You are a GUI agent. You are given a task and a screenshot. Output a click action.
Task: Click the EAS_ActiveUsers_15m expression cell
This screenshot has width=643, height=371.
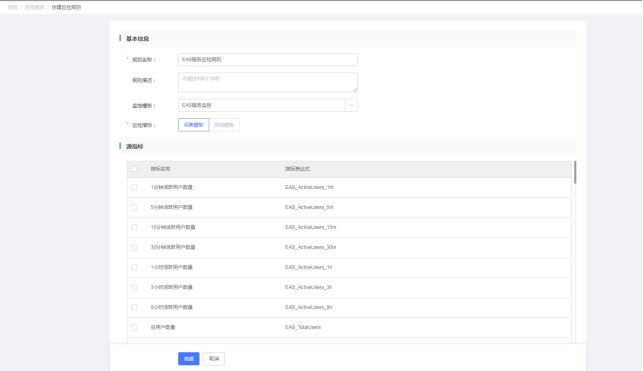pyautogui.click(x=311, y=227)
